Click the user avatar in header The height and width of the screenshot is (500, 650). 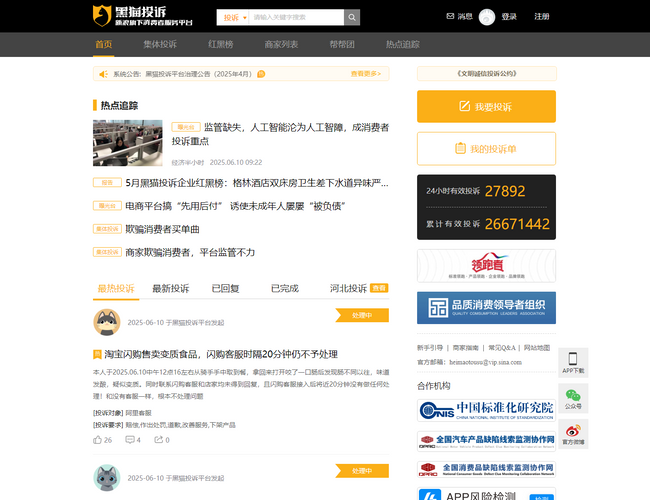[x=487, y=17]
